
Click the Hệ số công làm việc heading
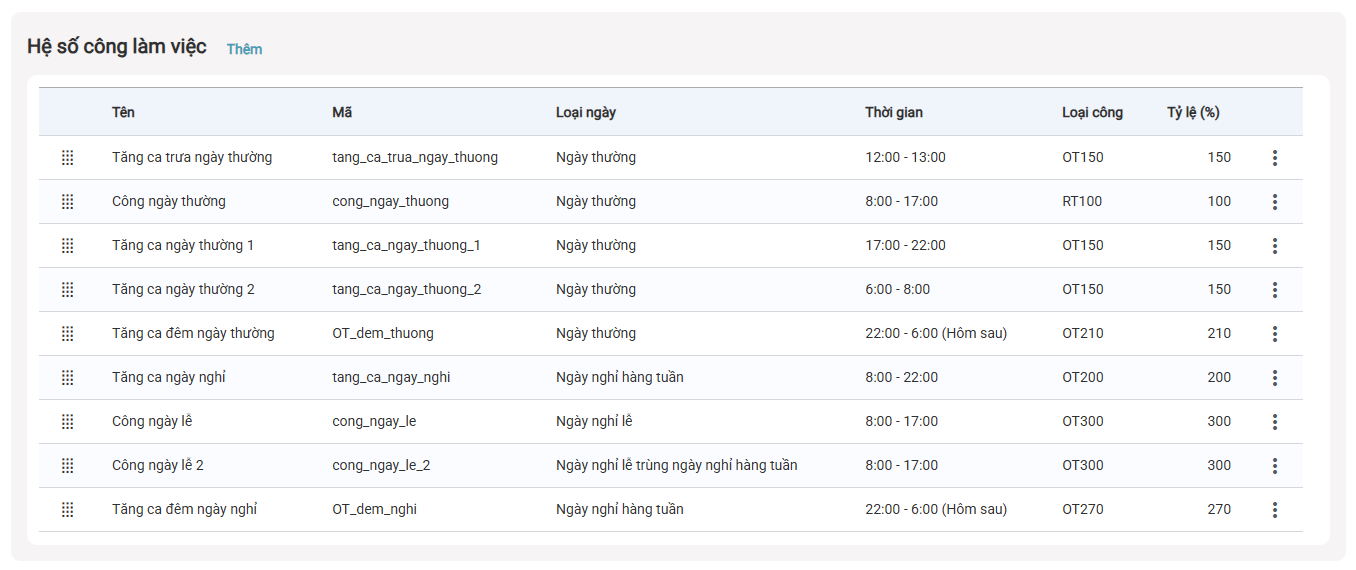coord(117,46)
